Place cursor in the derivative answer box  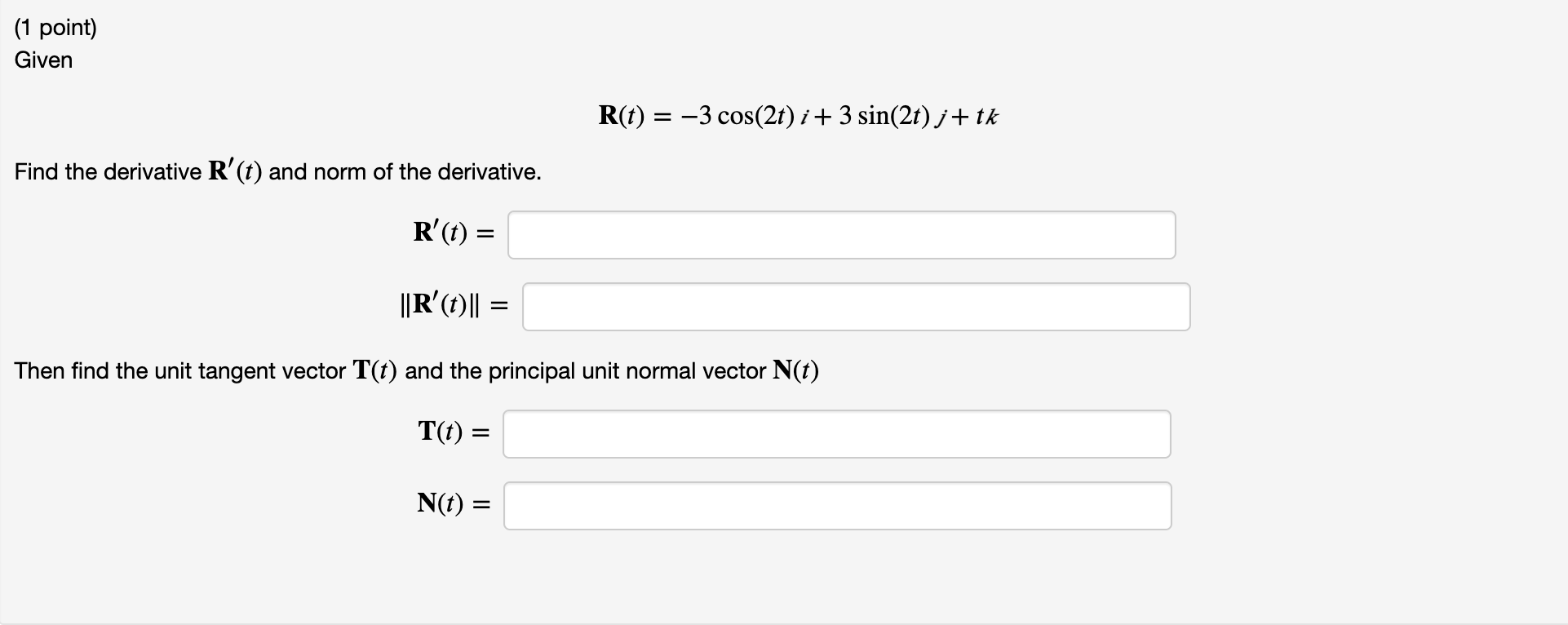(840, 234)
